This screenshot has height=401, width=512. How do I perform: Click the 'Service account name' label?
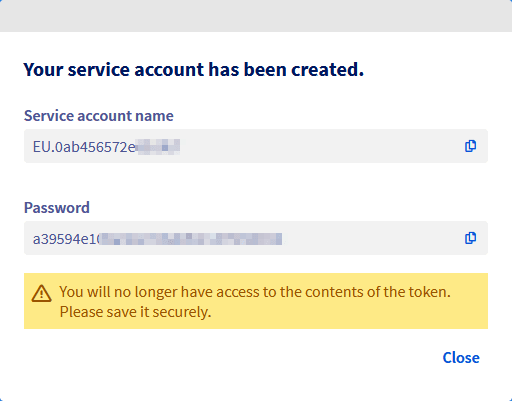tap(99, 116)
